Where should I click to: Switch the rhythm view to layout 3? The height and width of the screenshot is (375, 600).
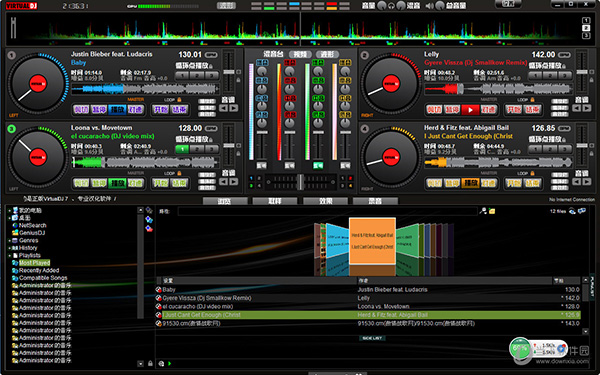click(586, 36)
